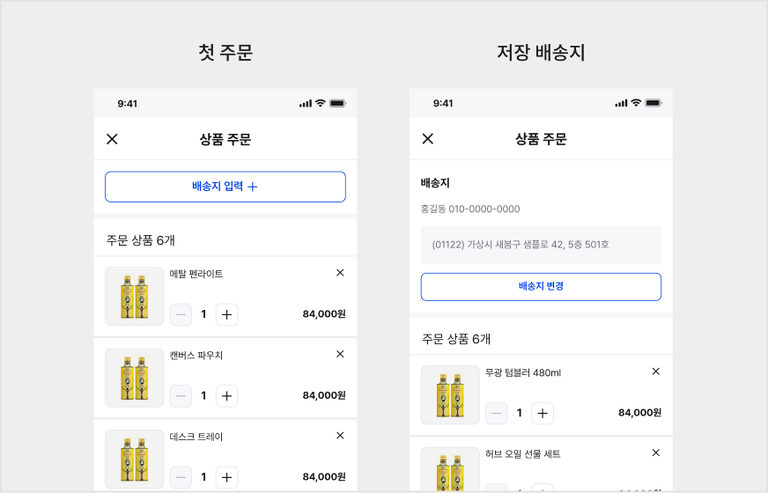
Task: Click the 캔버스 파우치 product name
Action: coord(196,355)
